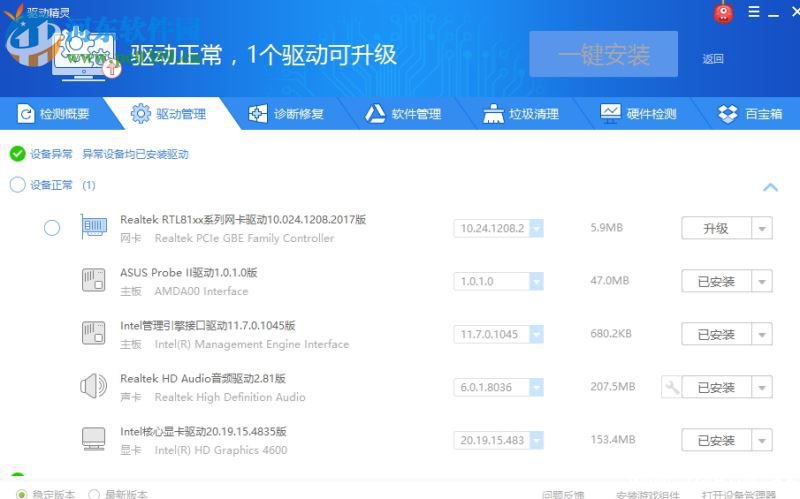This screenshot has width=800, height=499.
Task: Click the green check icon beside 设备异常
Action: tap(17, 154)
